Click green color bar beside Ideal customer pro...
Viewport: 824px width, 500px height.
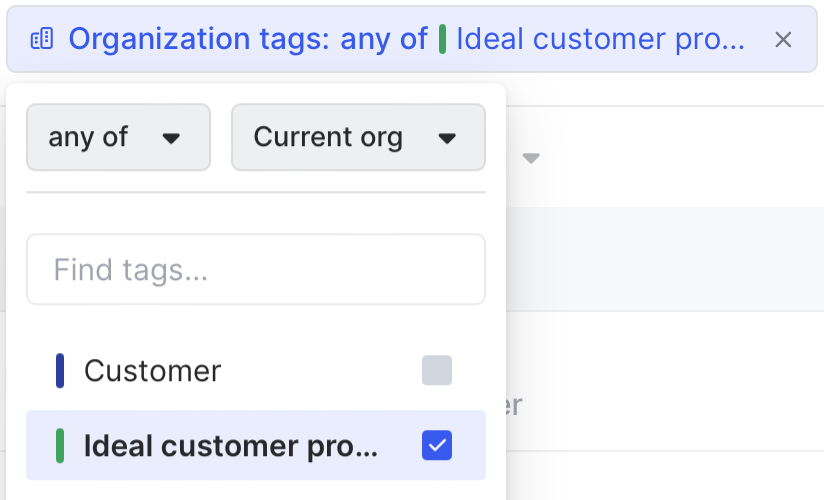[x=60, y=446]
